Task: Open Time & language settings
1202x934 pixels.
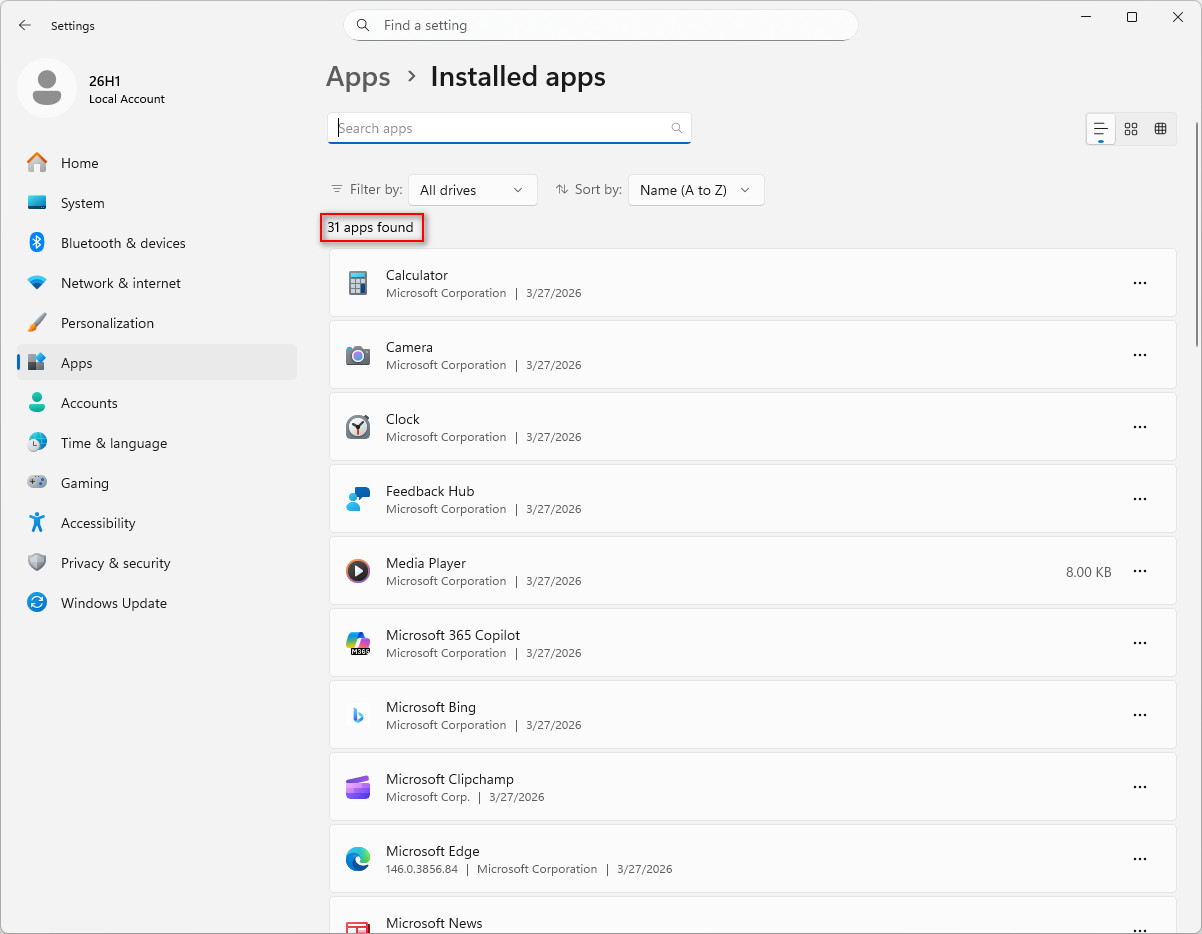Action: tap(157, 443)
